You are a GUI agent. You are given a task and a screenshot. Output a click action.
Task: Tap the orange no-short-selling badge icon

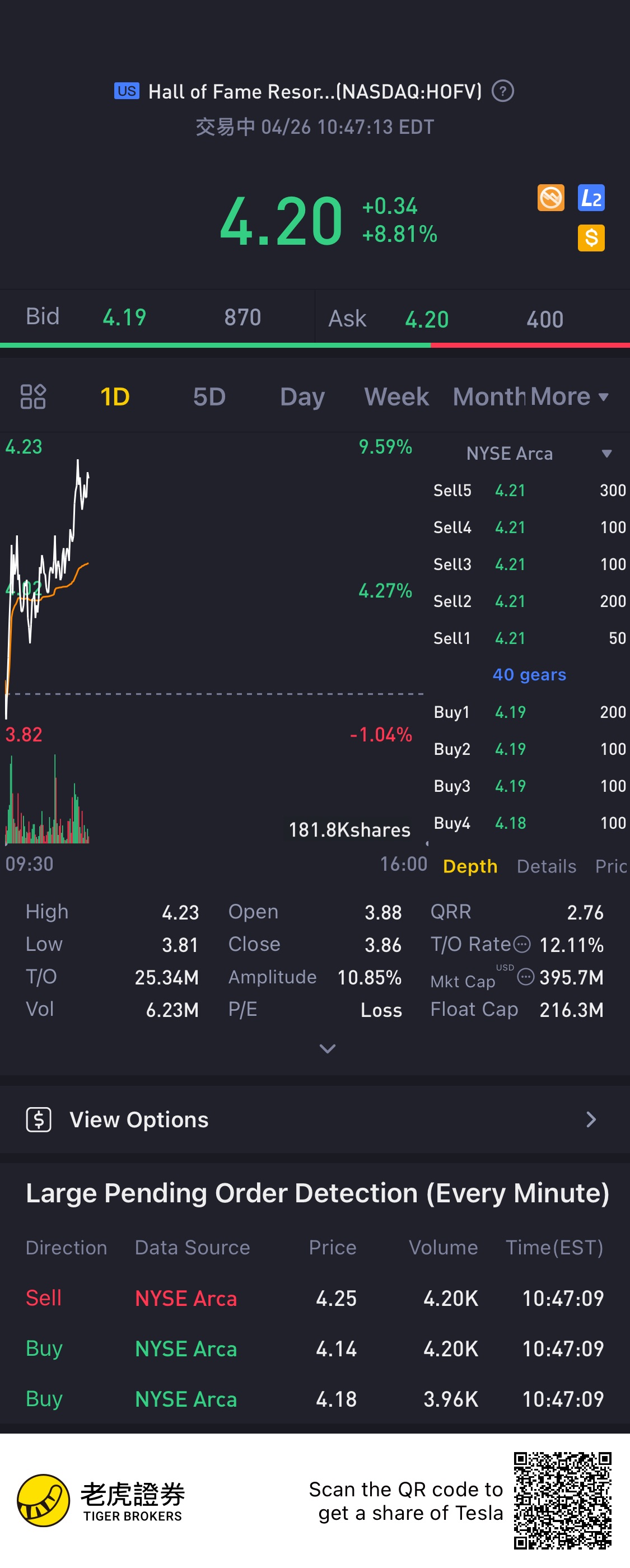click(550, 198)
